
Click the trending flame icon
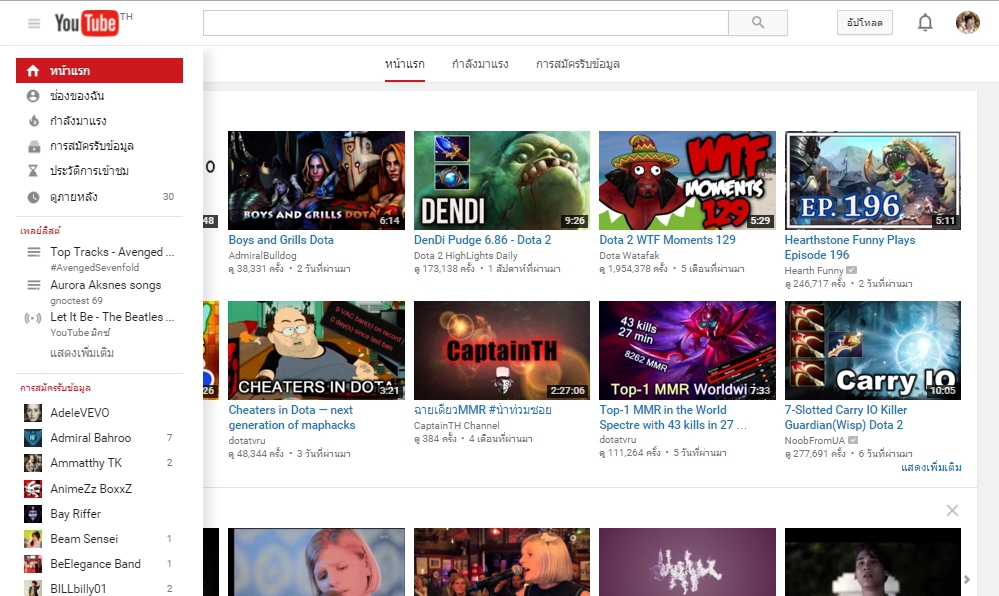33,120
